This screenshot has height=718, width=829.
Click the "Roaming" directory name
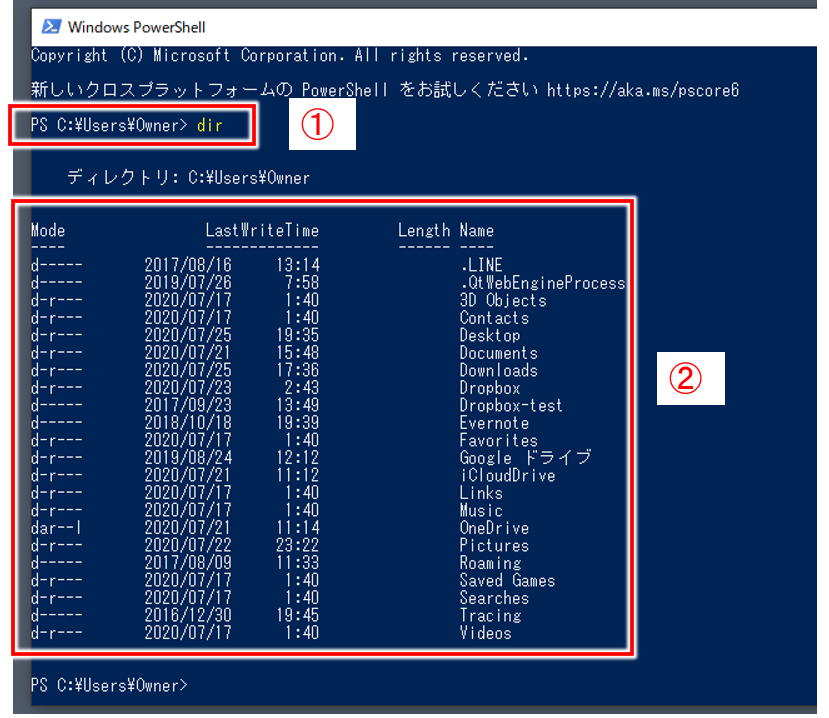490,563
